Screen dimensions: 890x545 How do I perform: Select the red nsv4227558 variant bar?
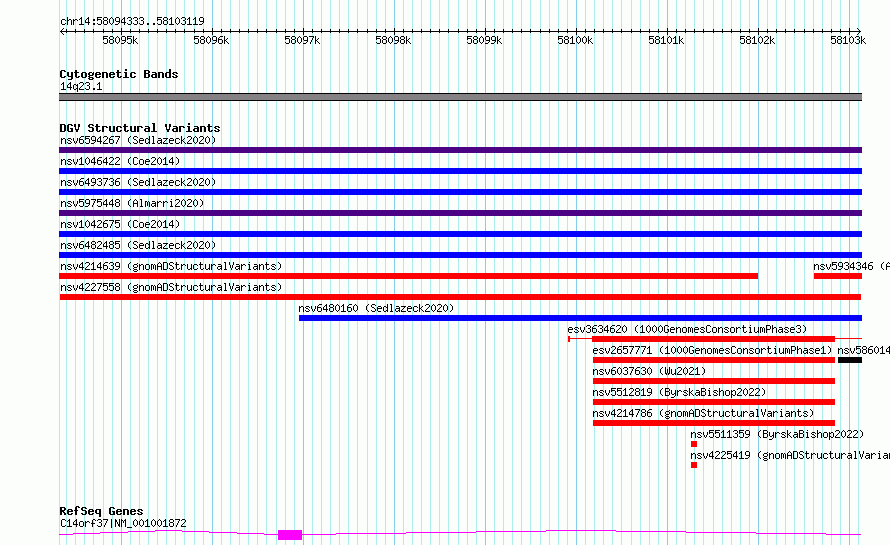click(460, 297)
